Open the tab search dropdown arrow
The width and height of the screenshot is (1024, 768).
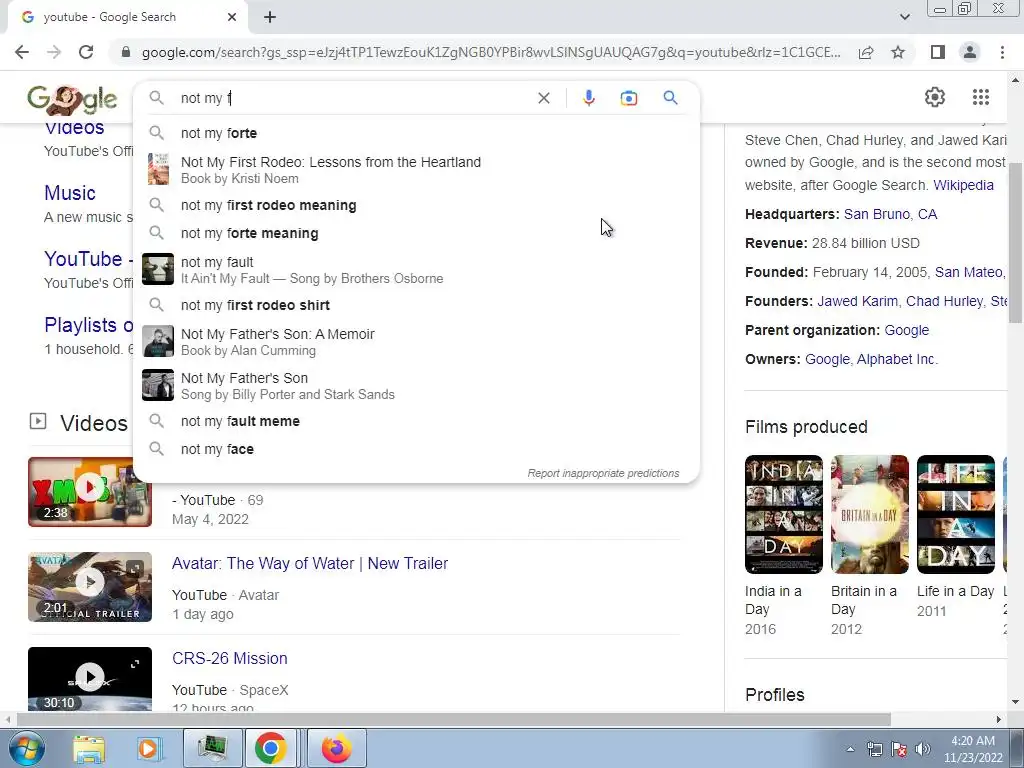(x=904, y=17)
